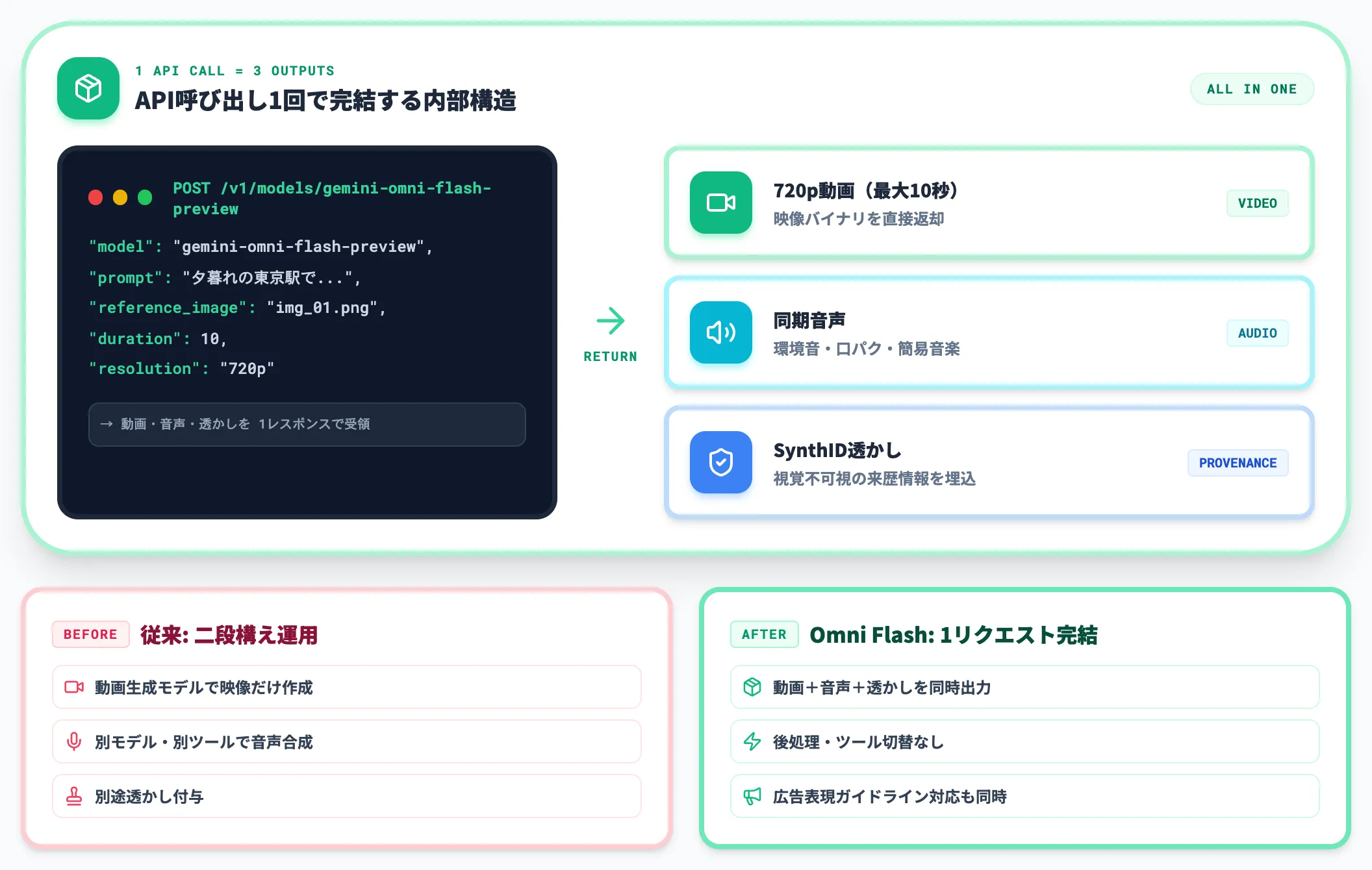The width and height of the screenshot is (1372, 870).
Task: Select the BEFORE label tag
Action: click(91, 634)
